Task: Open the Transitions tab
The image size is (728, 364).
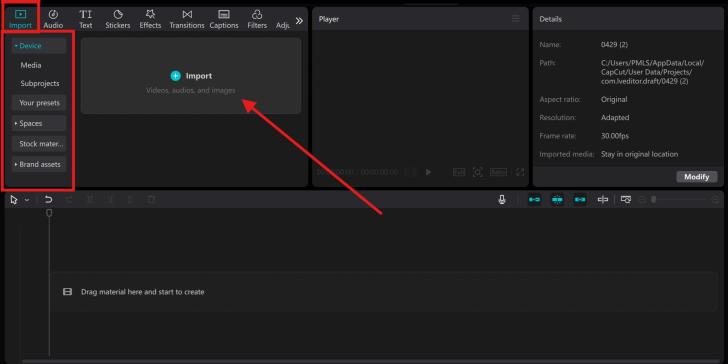Action: tap(187, 20)
